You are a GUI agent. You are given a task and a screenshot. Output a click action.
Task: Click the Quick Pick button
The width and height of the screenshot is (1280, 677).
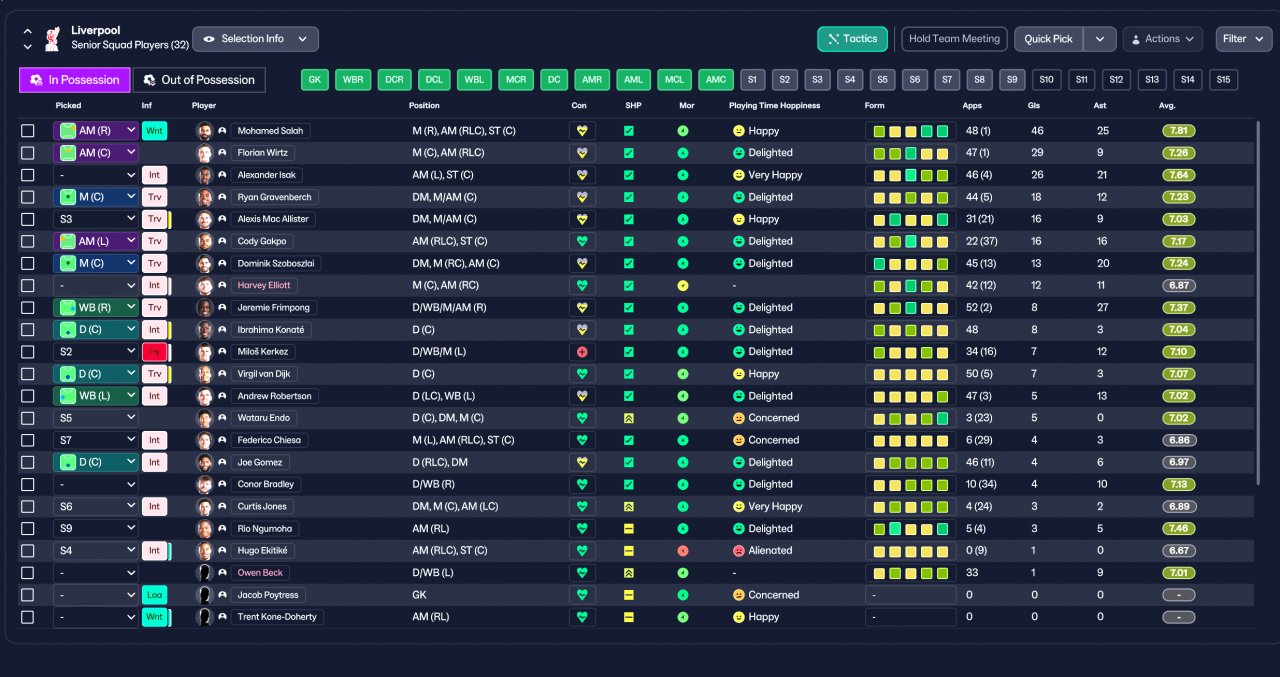(x=1049, y=39)
